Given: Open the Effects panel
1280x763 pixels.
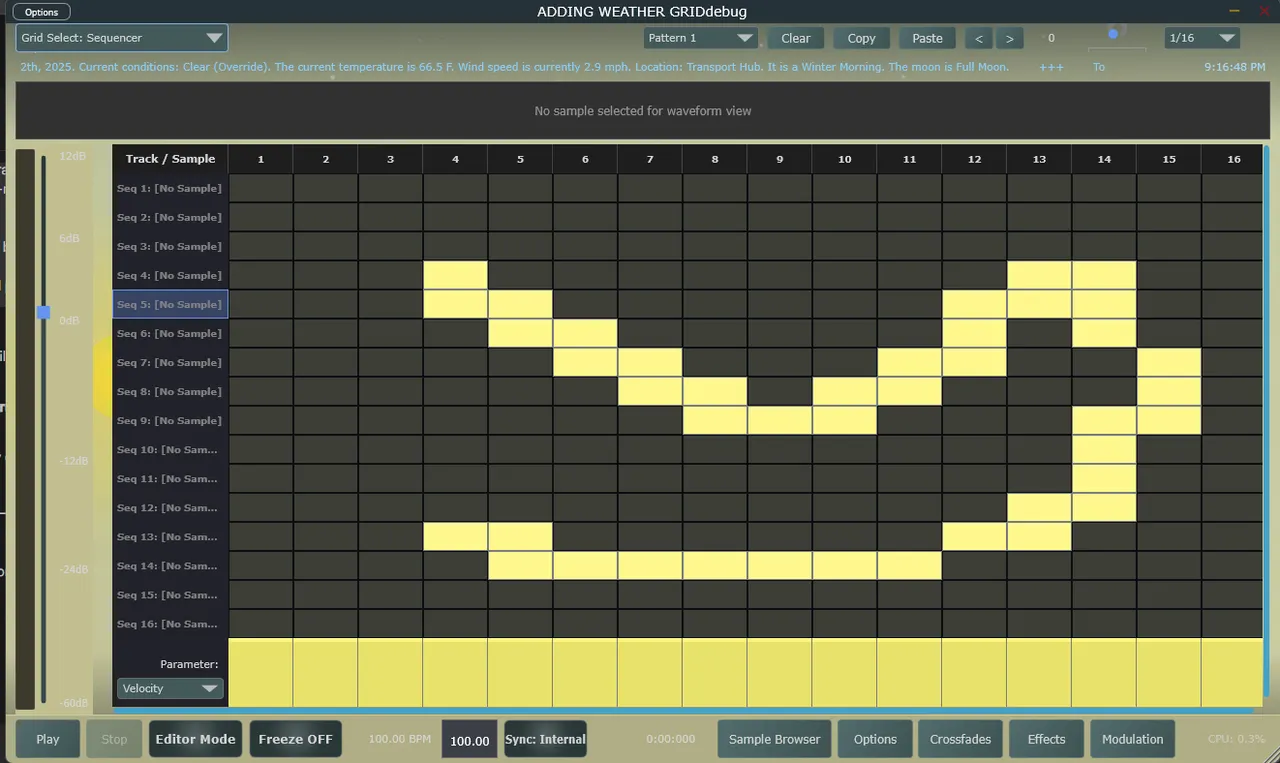Looking at the screenshot, I should (1046, 738).
